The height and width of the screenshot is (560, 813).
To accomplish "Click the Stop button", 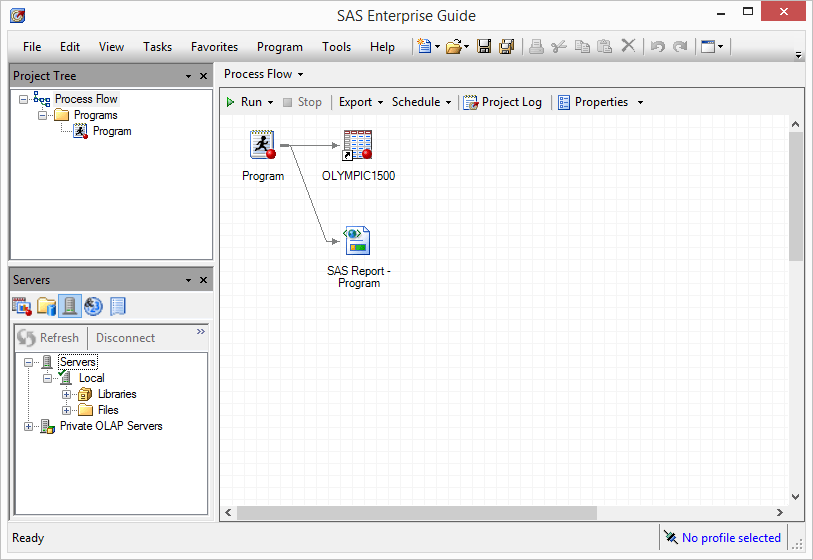I will coord(303,102).
